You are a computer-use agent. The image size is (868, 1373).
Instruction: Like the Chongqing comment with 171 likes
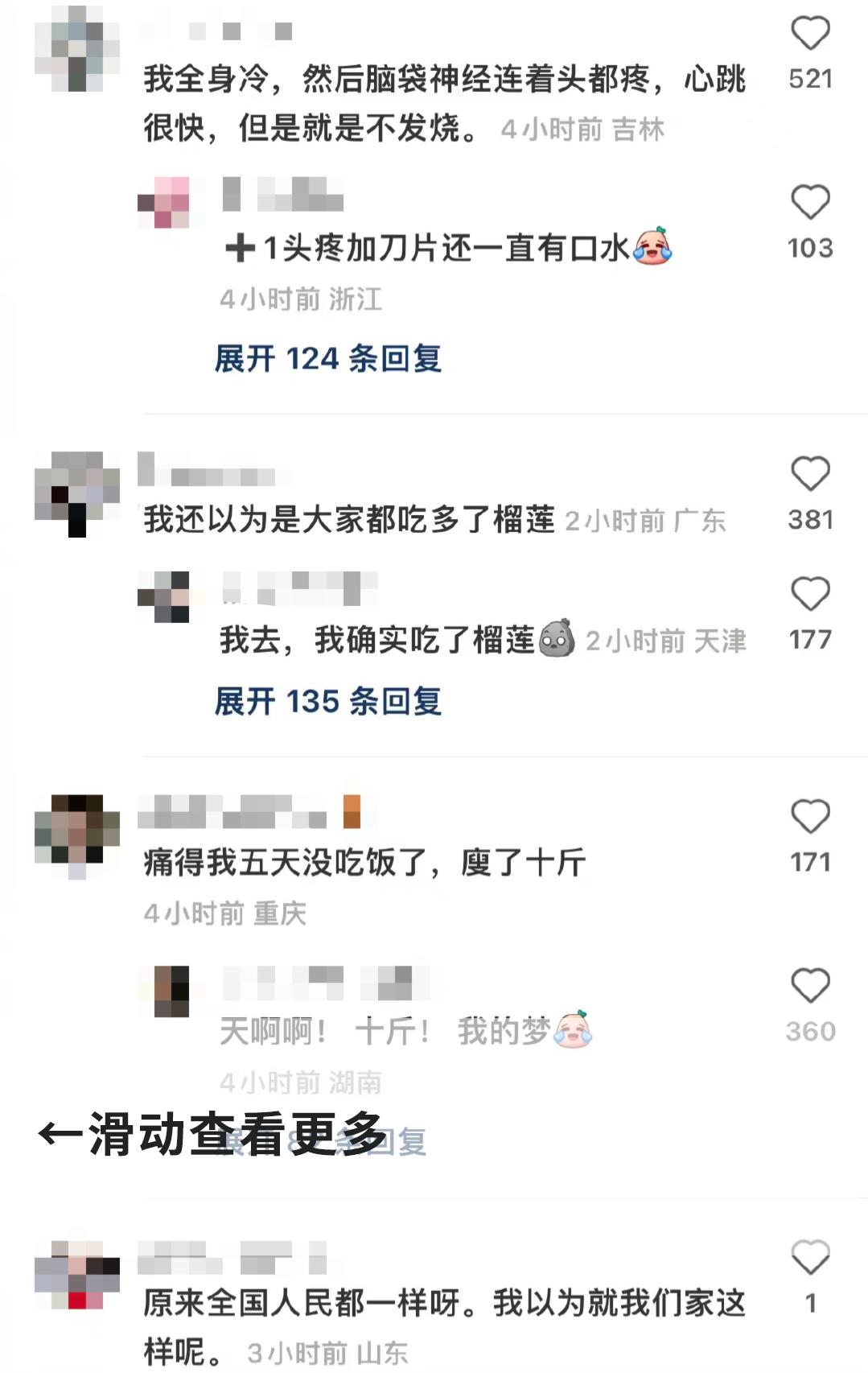tap(810, 817)
